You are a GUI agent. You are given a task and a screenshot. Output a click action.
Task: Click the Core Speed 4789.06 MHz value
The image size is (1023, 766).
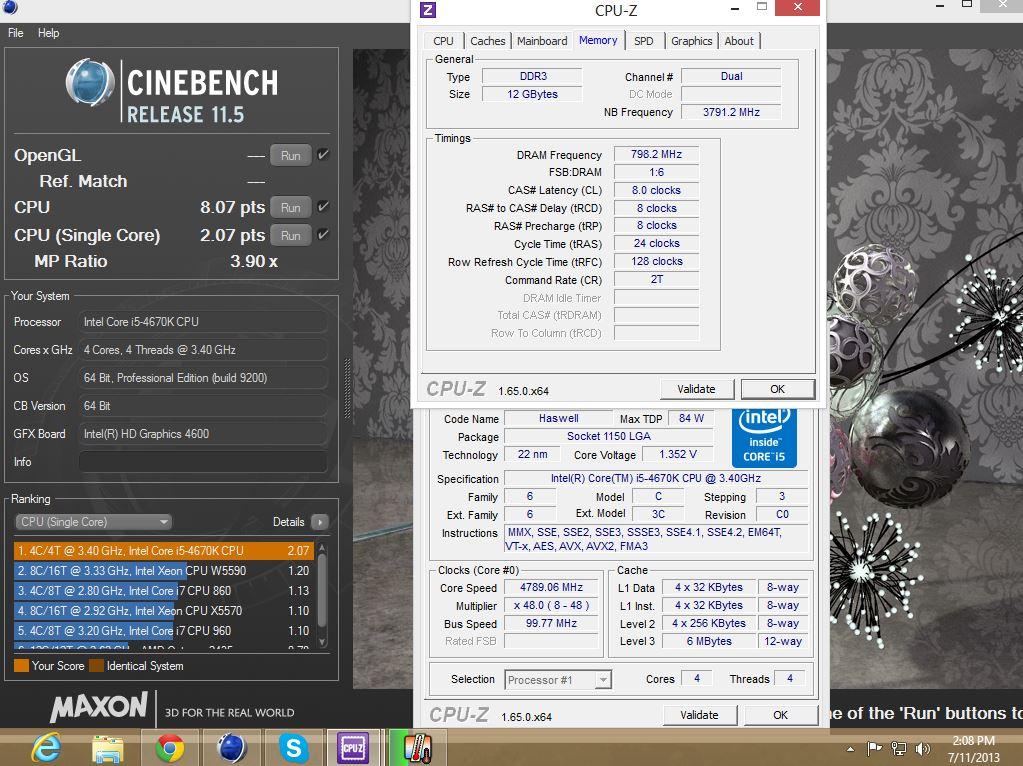tap(551, 588)
